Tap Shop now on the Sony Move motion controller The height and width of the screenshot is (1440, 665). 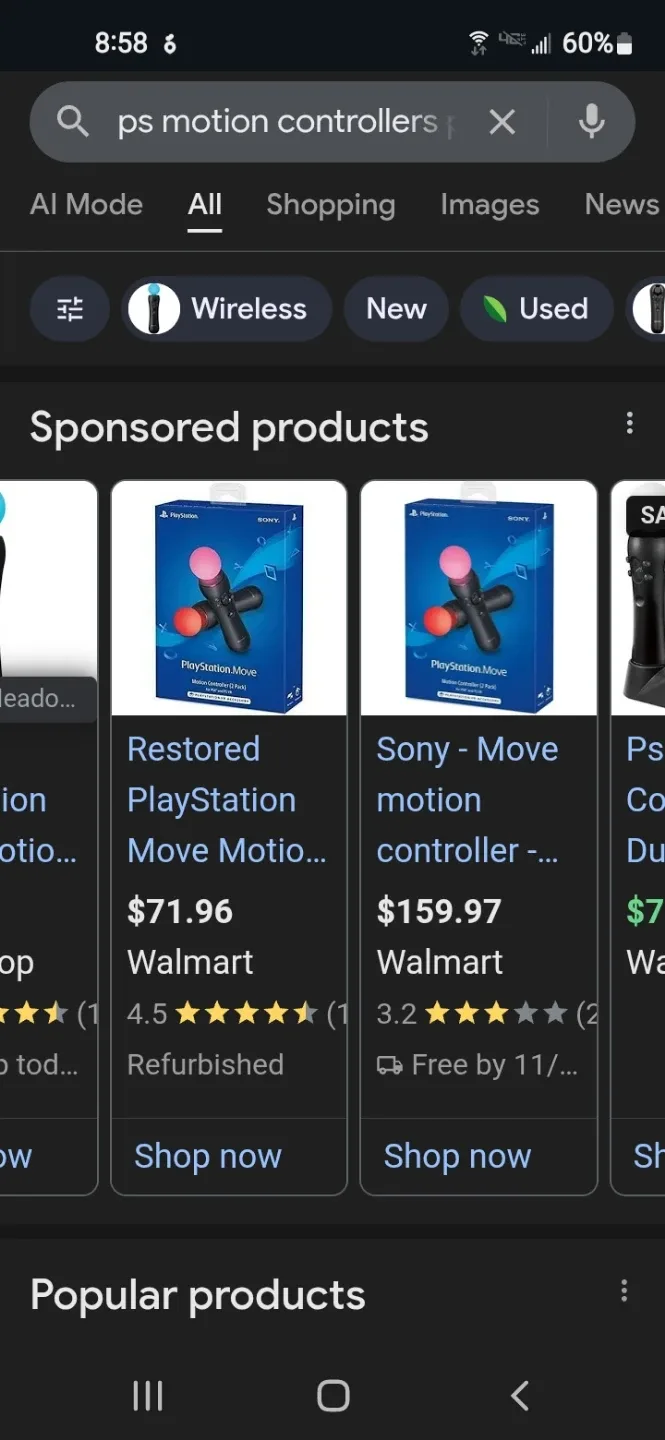pyautogui.click(x=457, y=1156)
